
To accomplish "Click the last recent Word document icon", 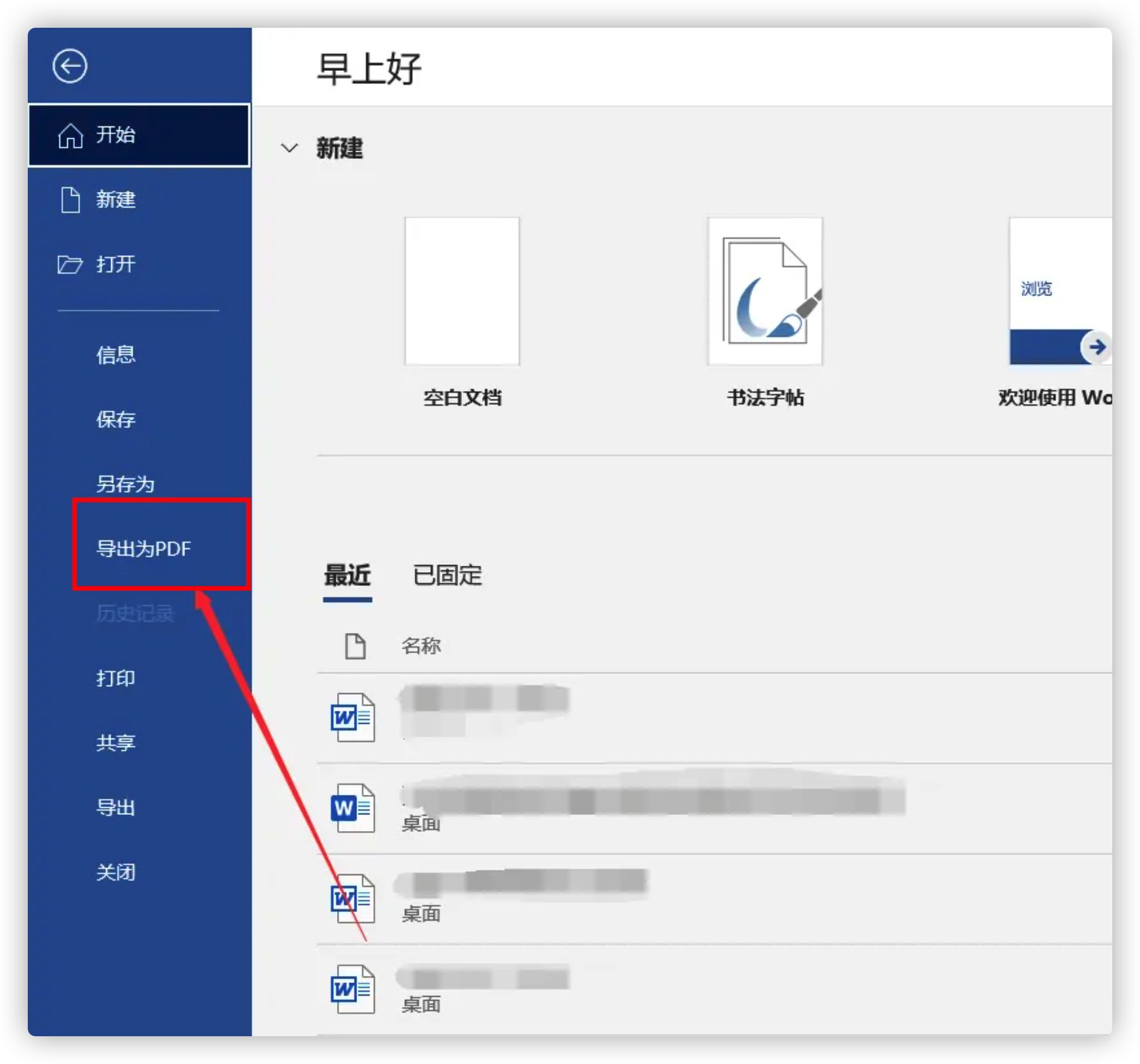I will (x=352, y=989).
